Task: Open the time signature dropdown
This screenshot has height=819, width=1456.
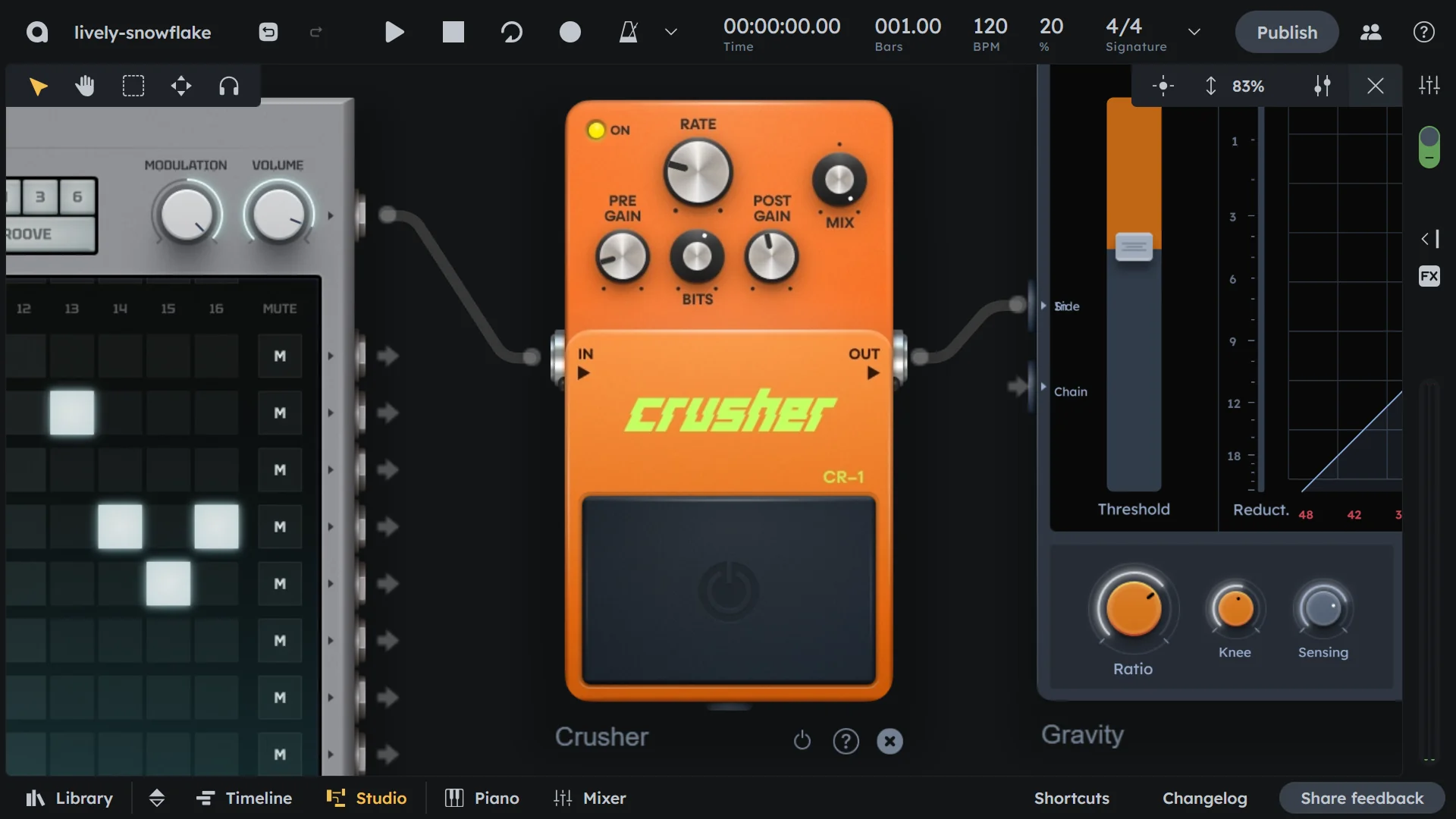Action: 1194,32
